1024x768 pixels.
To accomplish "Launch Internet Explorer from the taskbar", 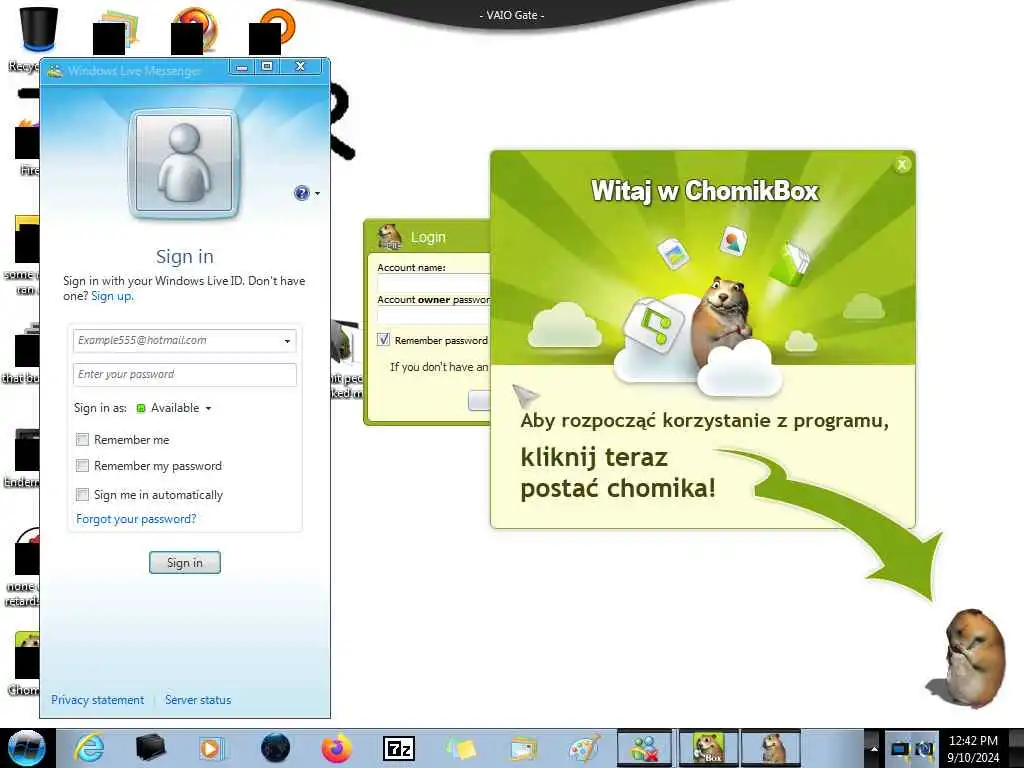I will [89, 748].
